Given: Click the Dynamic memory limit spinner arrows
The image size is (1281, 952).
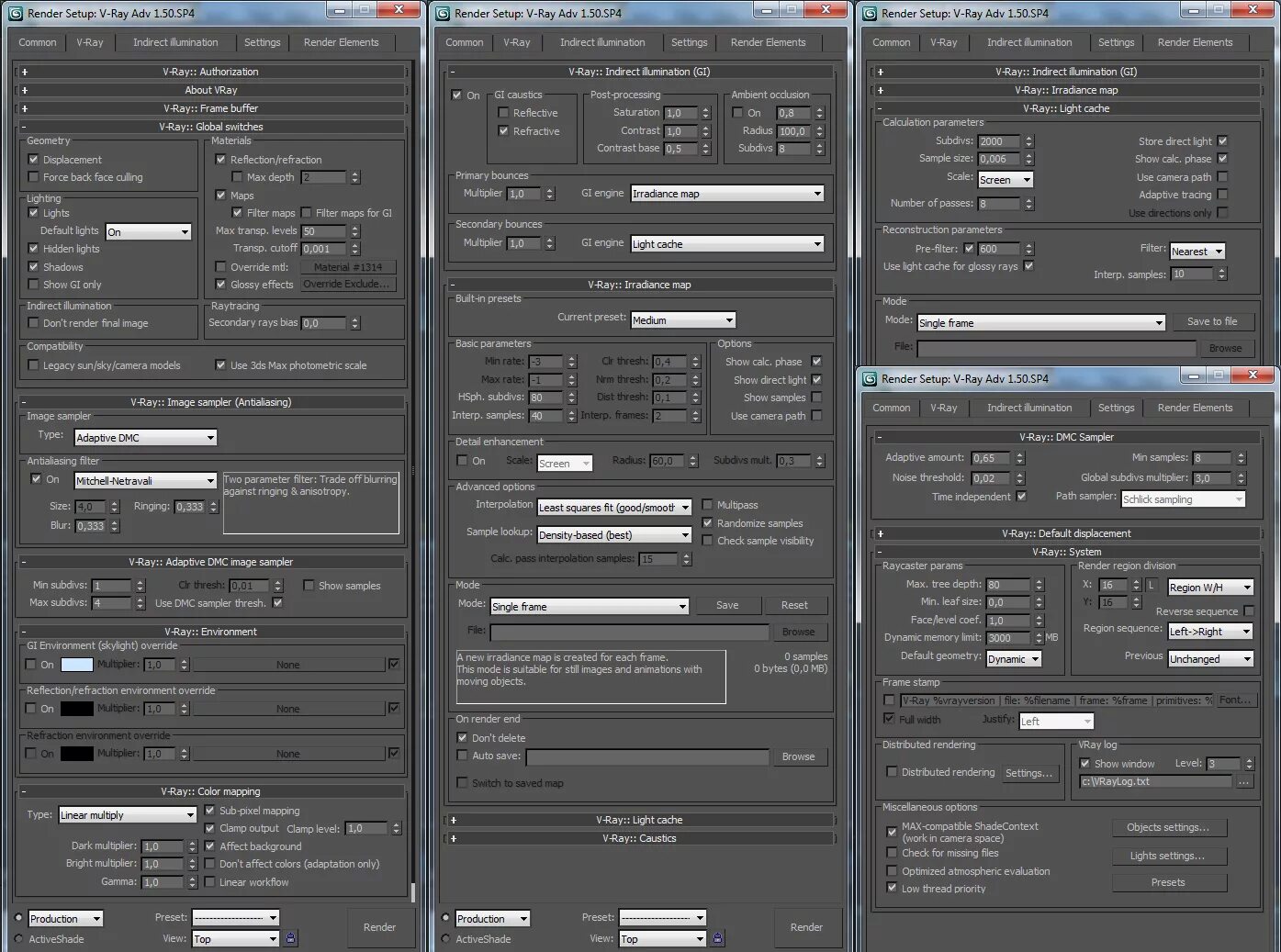Looking at the screenshot, I should coord(1039,638).
